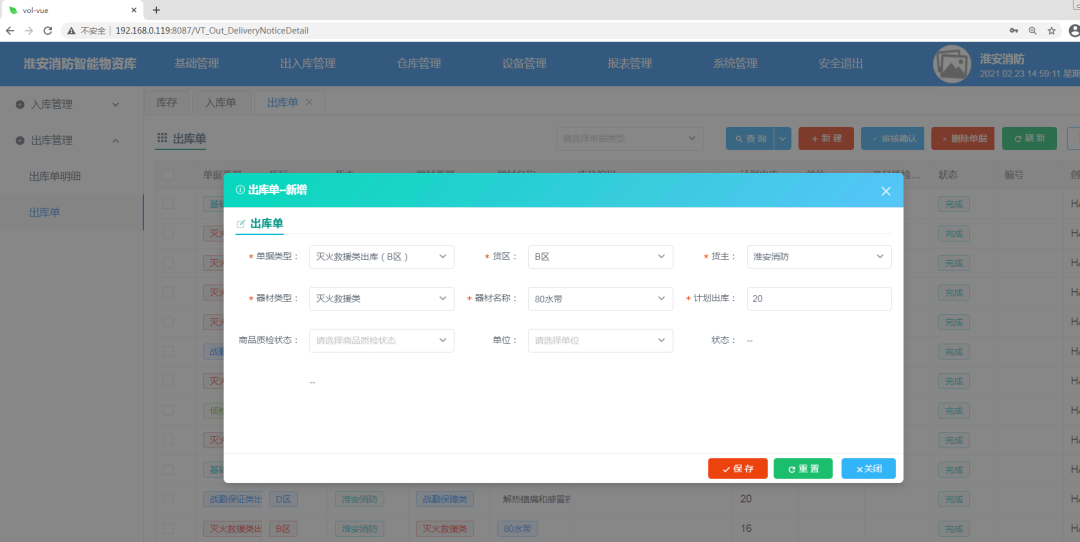Click the zoom magnifier icon in address bar
The height and width of the screenshot is (542, 1080).
click(1032, 30)
